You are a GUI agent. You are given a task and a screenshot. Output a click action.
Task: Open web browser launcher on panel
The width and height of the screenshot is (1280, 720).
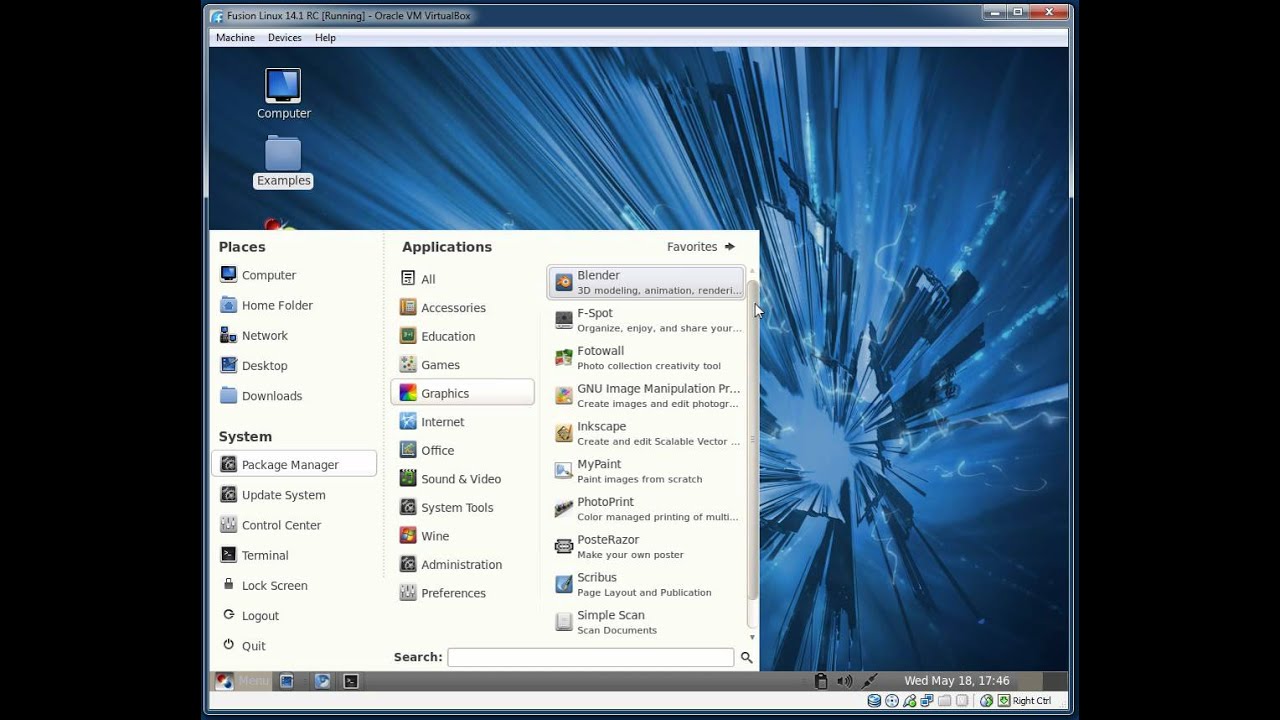(322, 681)
